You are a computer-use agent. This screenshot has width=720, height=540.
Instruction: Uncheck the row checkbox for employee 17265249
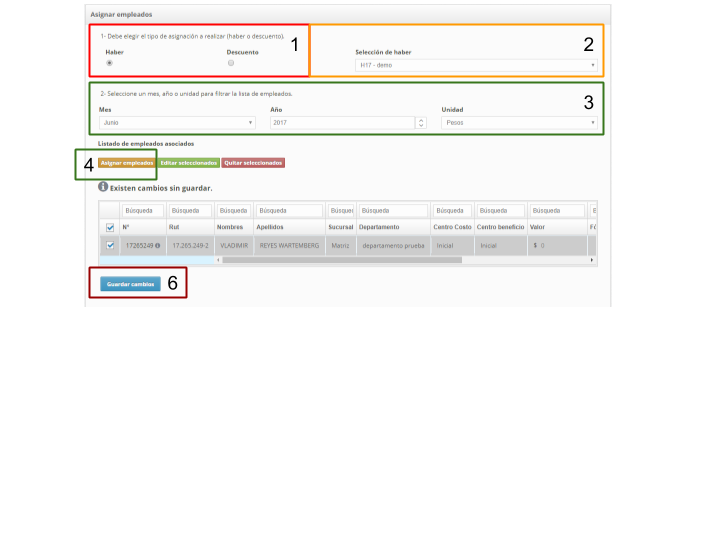(110, 245)
